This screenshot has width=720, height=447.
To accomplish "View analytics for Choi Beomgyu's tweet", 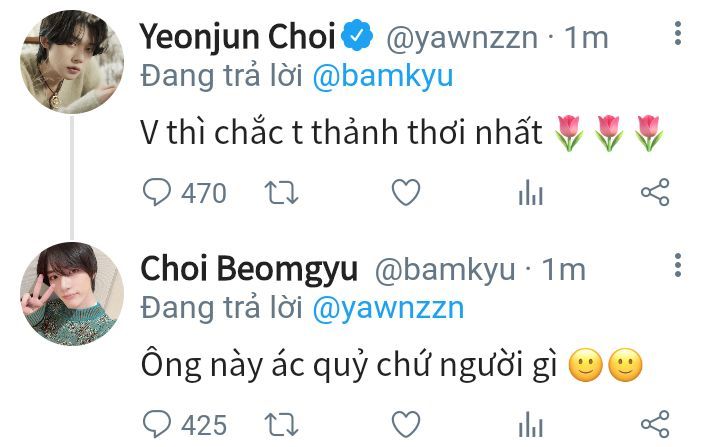I will 531,424.
